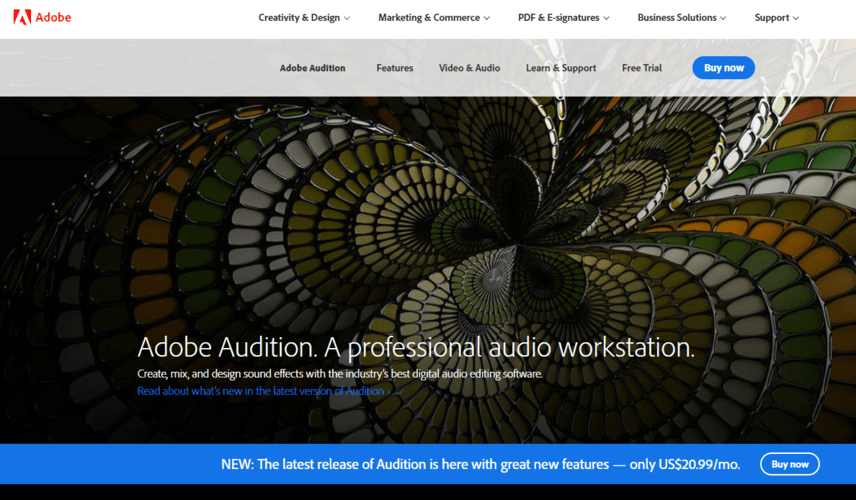
Task: Expand the PDF & E-signatures chevron
Action: pos(606,18)
